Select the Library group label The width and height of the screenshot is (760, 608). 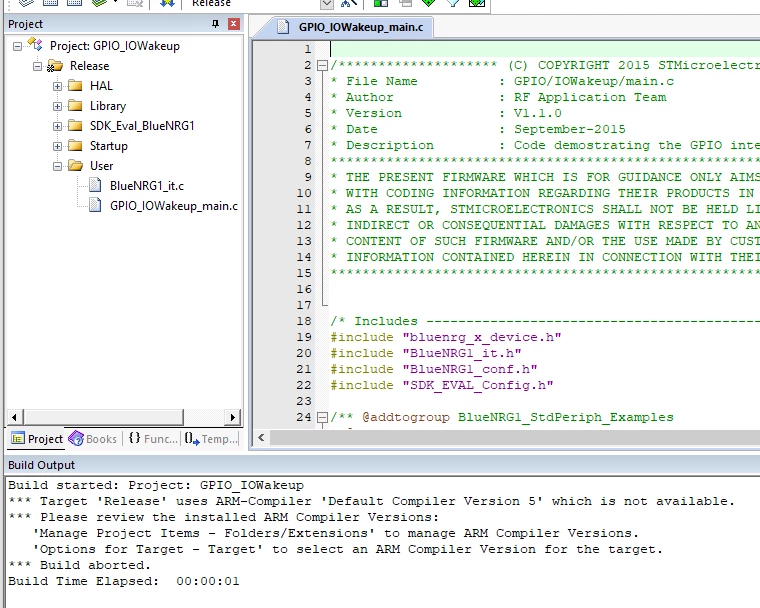pos(108,106)
